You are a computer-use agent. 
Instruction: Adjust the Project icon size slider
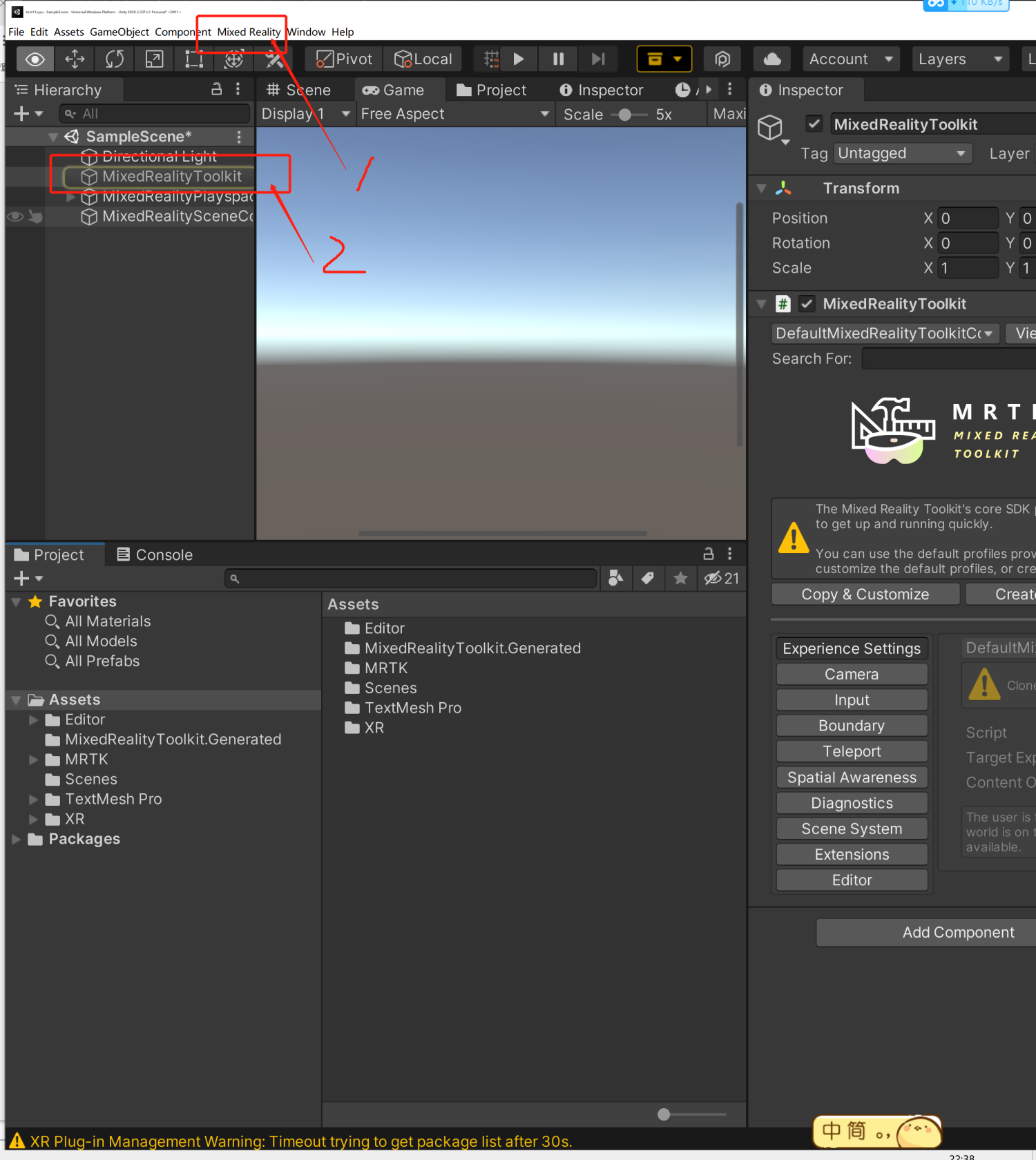[691, 1114]
